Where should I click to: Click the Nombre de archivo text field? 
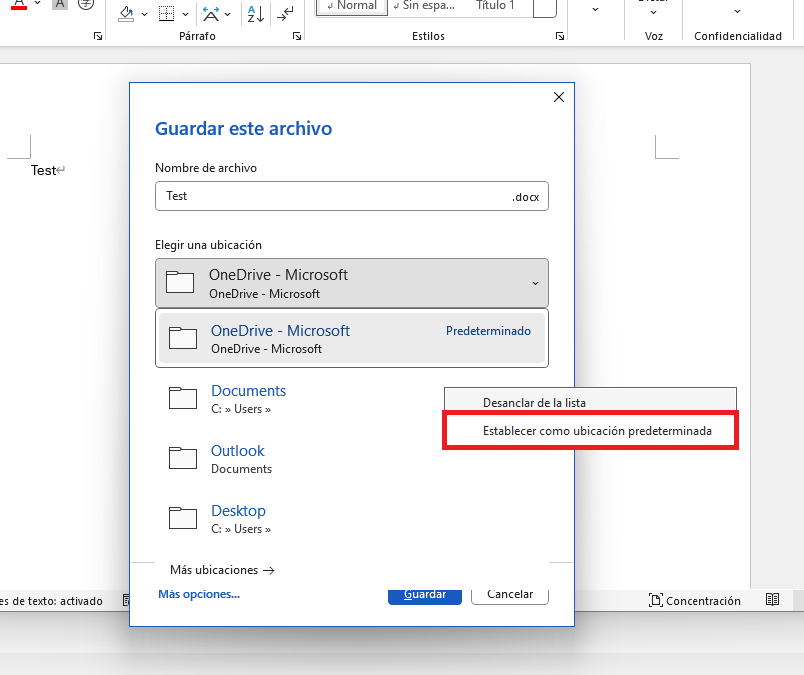[x=352, y=196]
